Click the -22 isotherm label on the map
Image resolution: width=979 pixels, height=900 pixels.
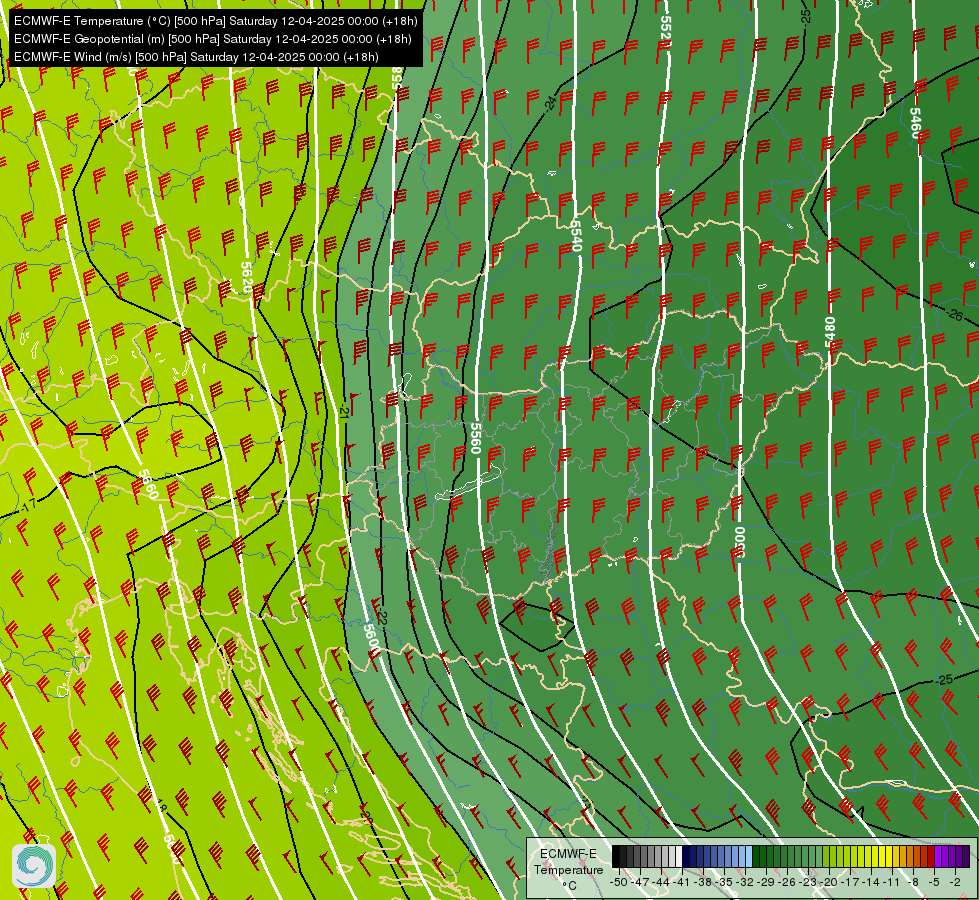[381, 615]
